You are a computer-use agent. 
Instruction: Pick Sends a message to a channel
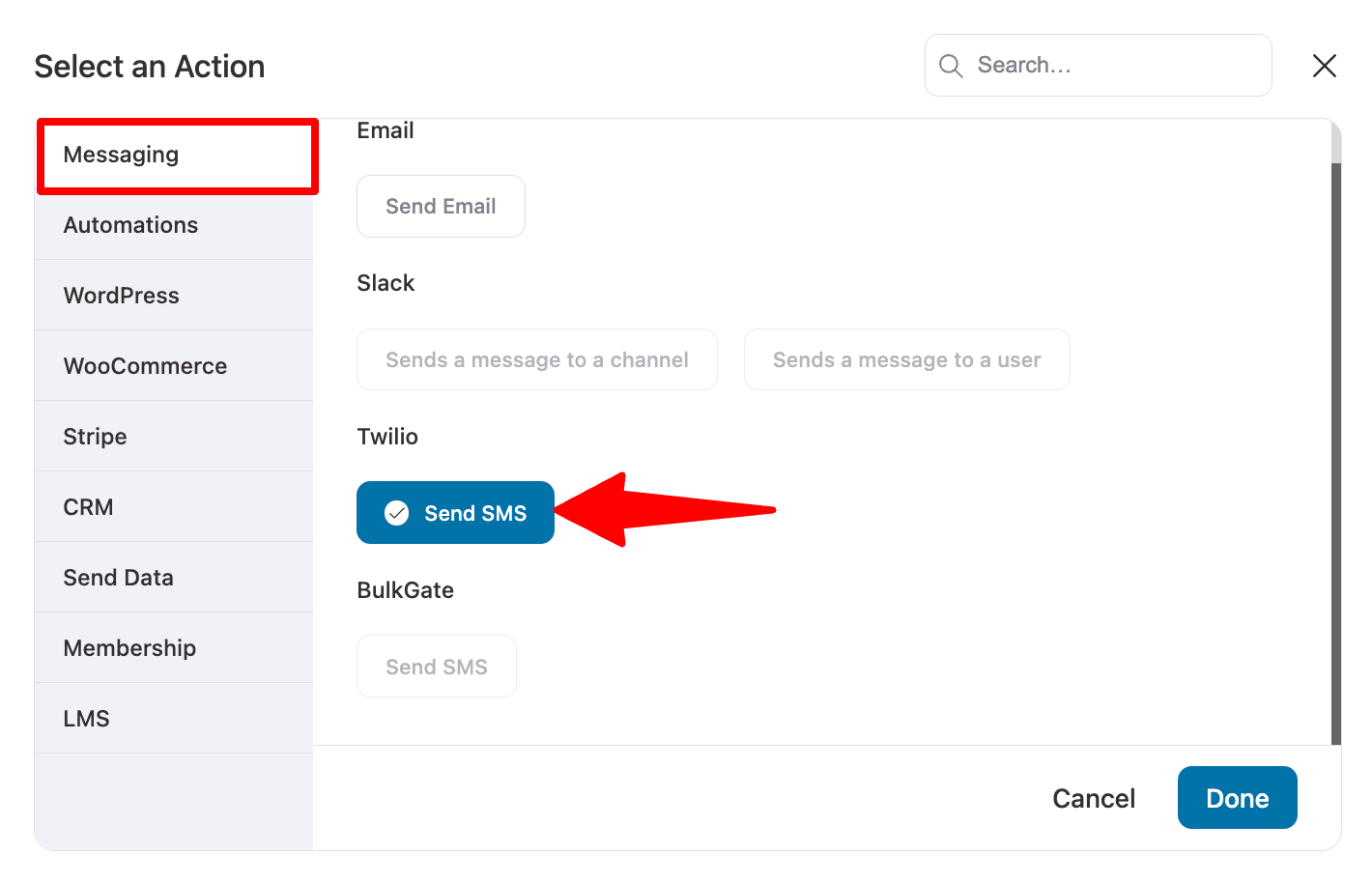(537, 359)
